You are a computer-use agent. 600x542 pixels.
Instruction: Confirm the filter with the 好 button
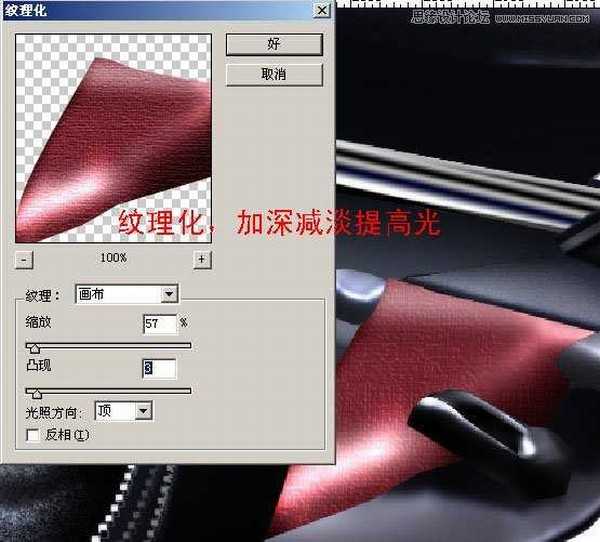tap(273, 44)
